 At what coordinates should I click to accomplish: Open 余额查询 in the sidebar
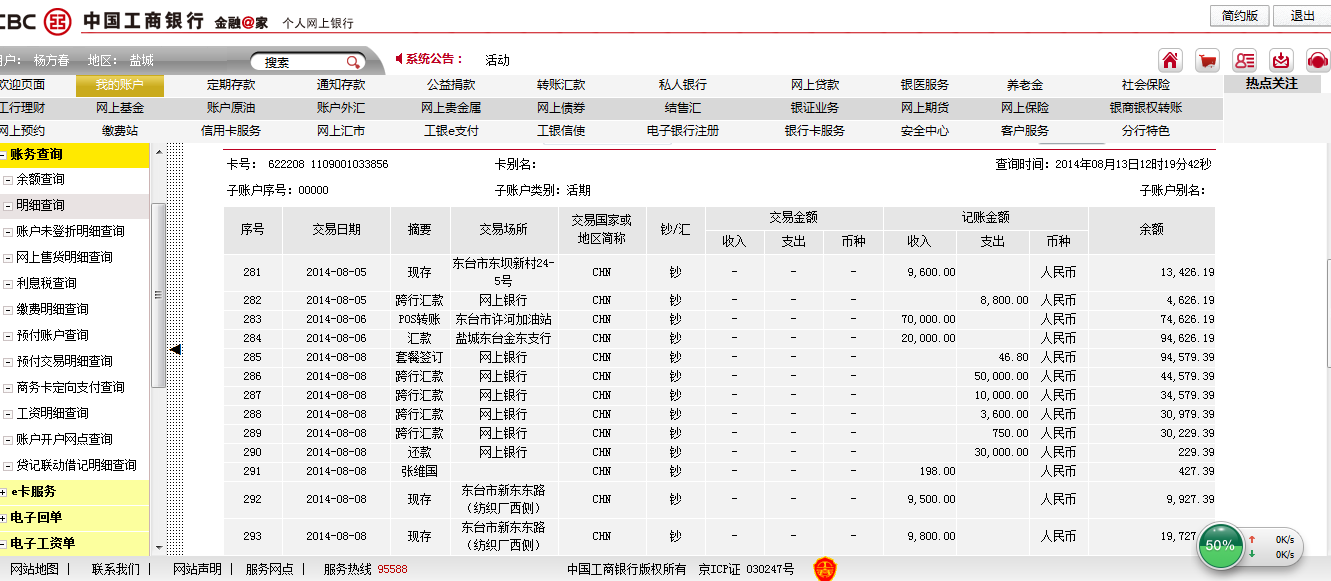tap(40, 180)
